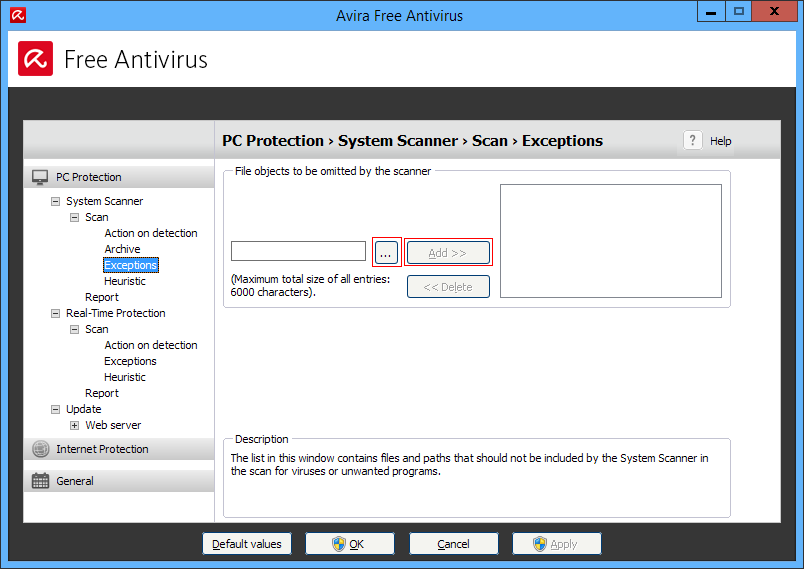Click the Avira logo in the header
Screen dimensions: 804x569
tap(36, 59)
